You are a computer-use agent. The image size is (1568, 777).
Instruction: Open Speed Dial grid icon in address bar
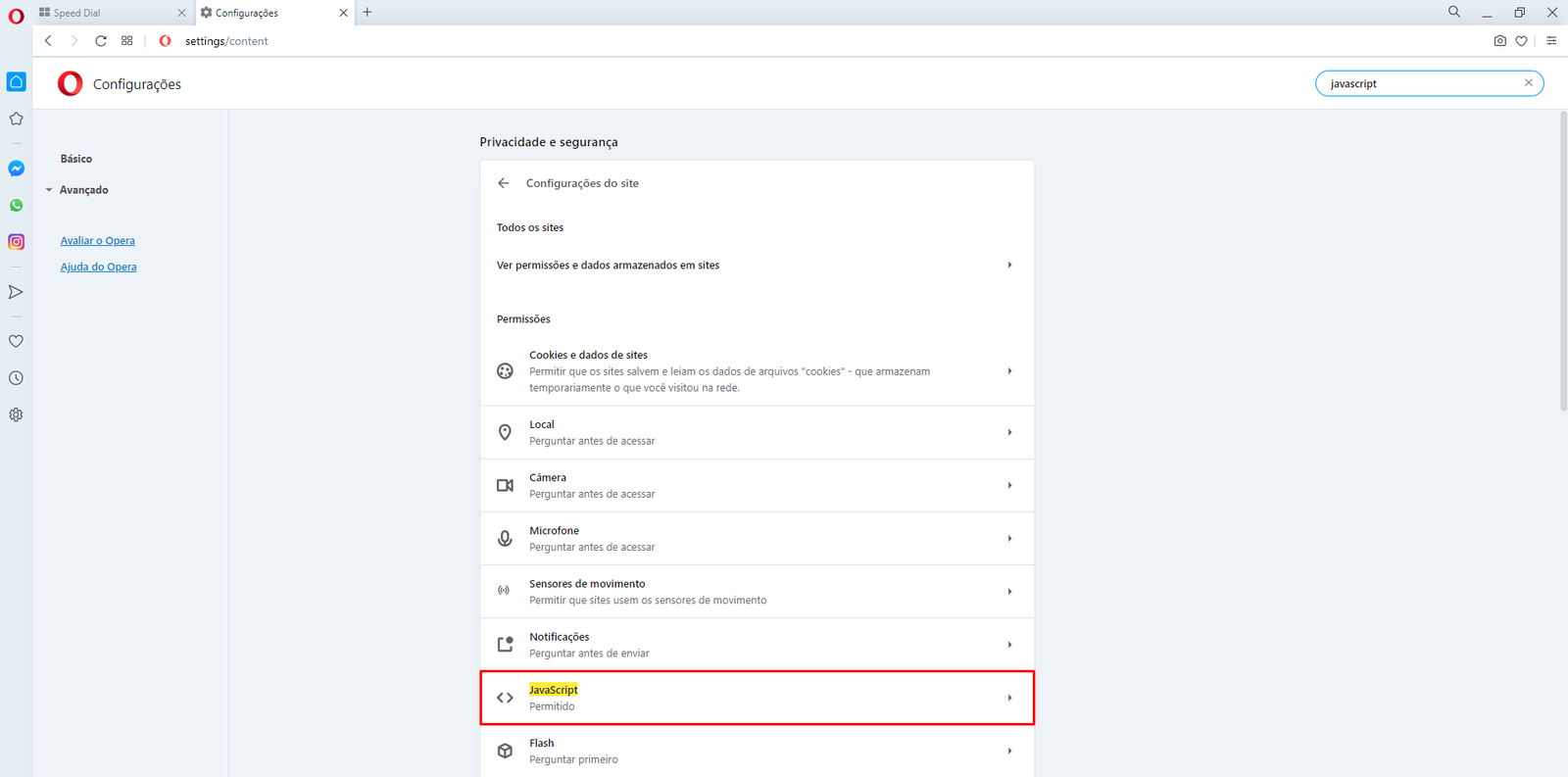pyautogui.click(x=127, y=41)
